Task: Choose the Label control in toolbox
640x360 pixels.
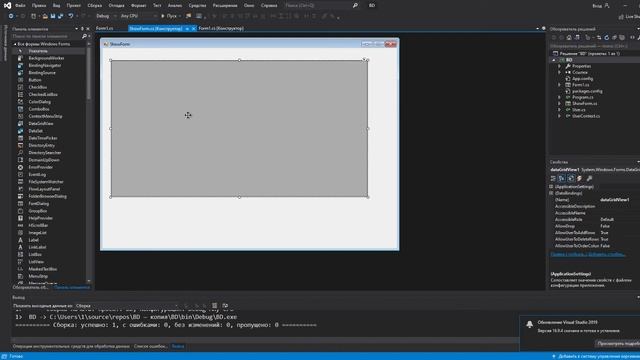Action: tap(33, 240)
